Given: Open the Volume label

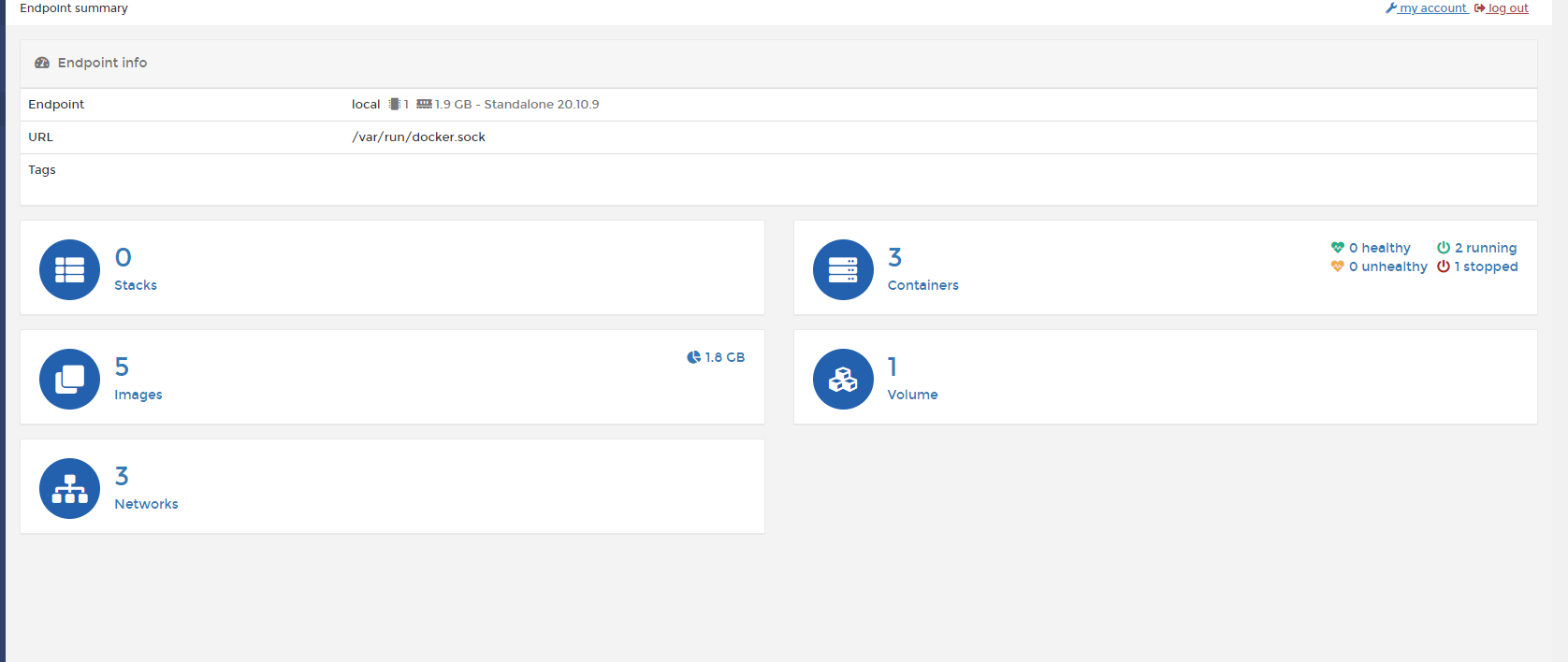Looking at the screenshot, I should pyautogui.click(x=912, y=395).
